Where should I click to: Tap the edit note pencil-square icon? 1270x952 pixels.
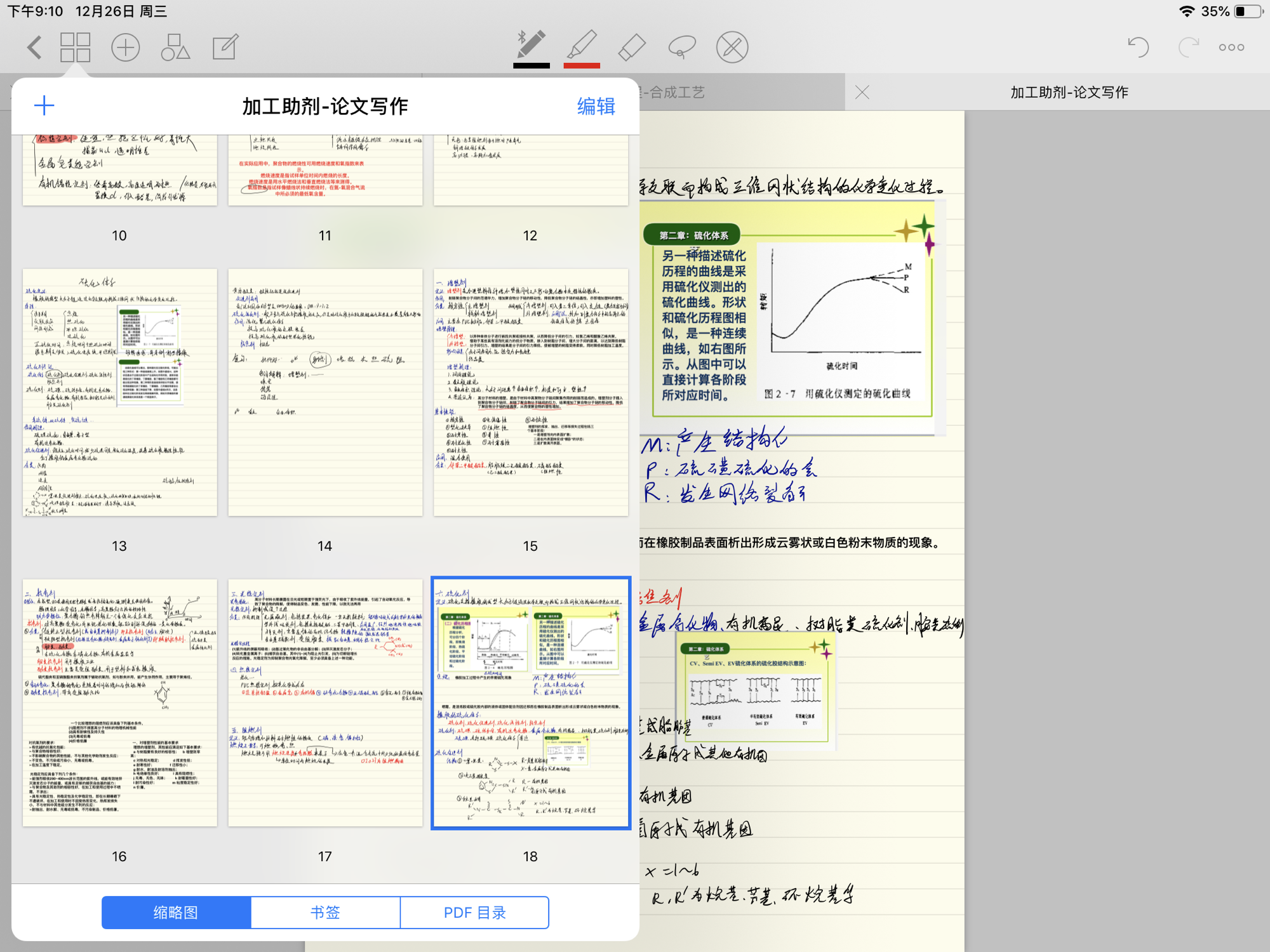pos(225,48)
